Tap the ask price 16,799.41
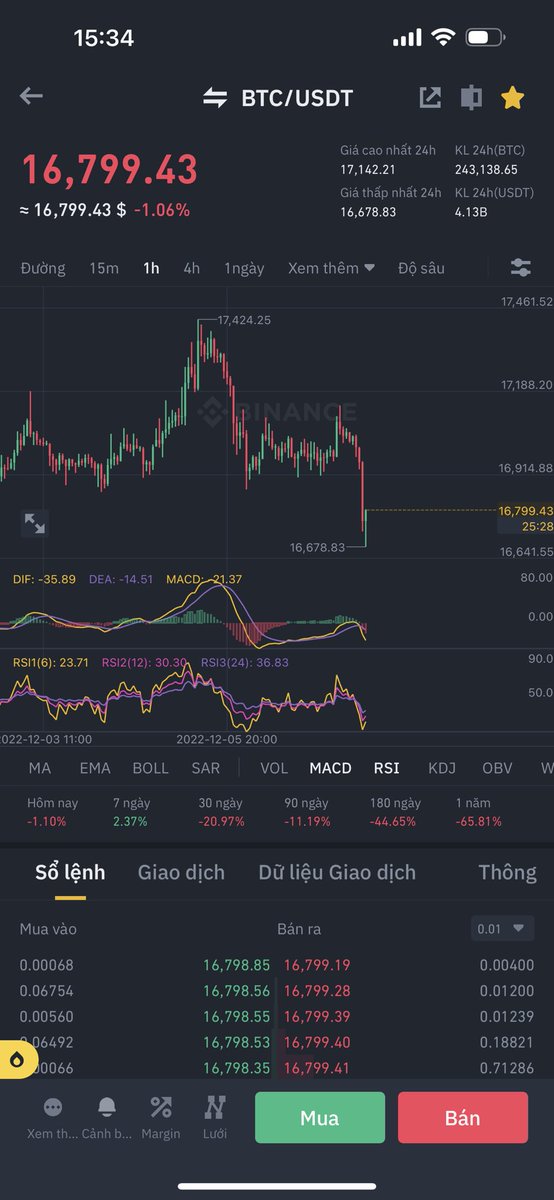 [x=317, y=1068]
